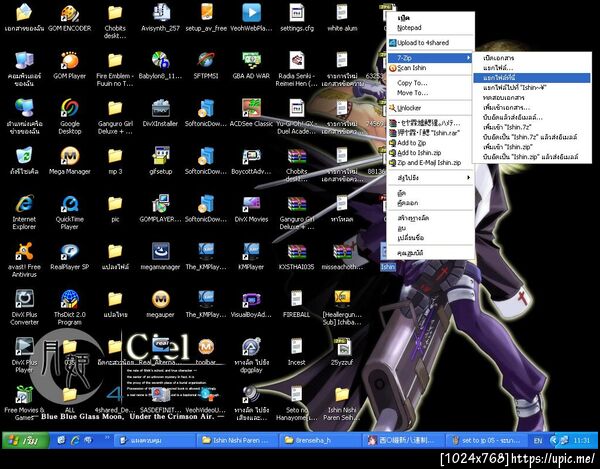The width and height of the screenshot is (600, 469).
Task: Expand the 7-Zip submenu arrow
Action: (x=468, y=58)
